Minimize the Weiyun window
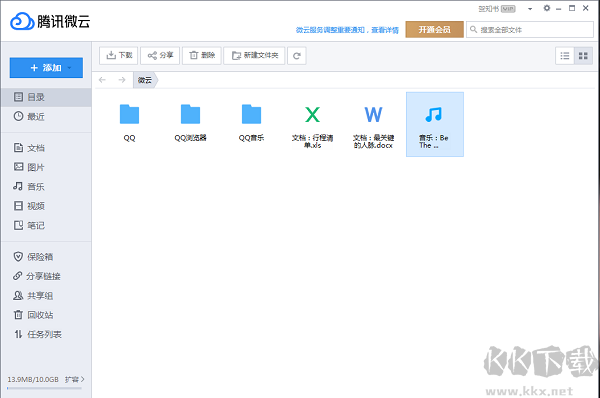 coord(559,8)
